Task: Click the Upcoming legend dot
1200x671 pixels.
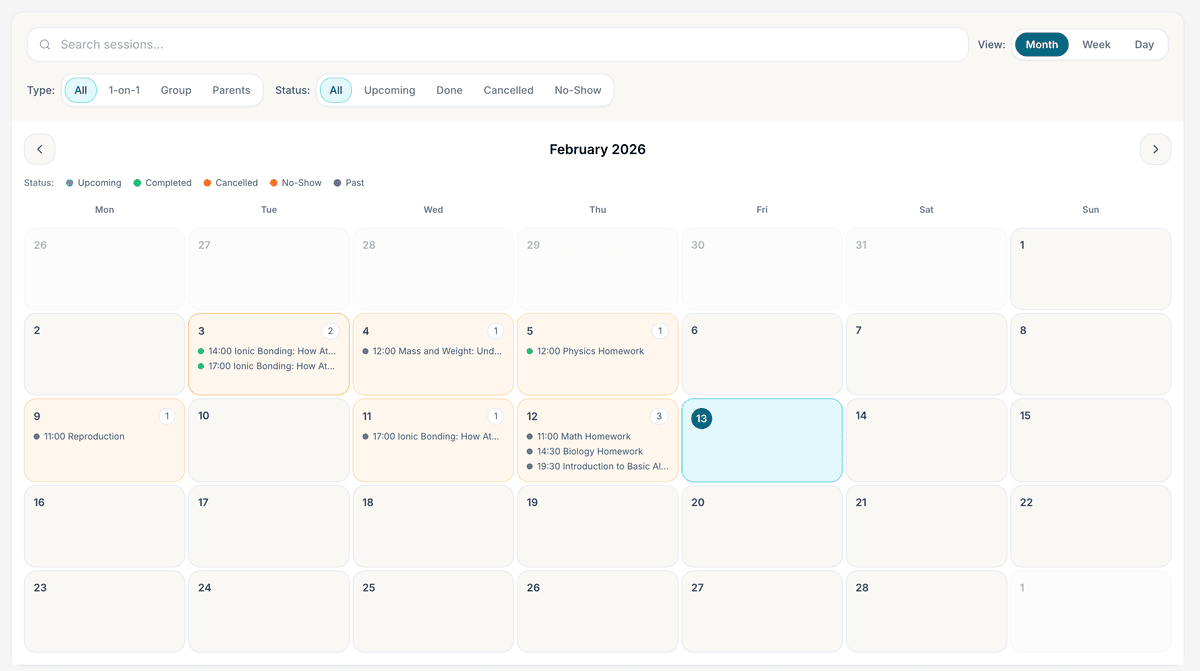Action: (70, 183)
